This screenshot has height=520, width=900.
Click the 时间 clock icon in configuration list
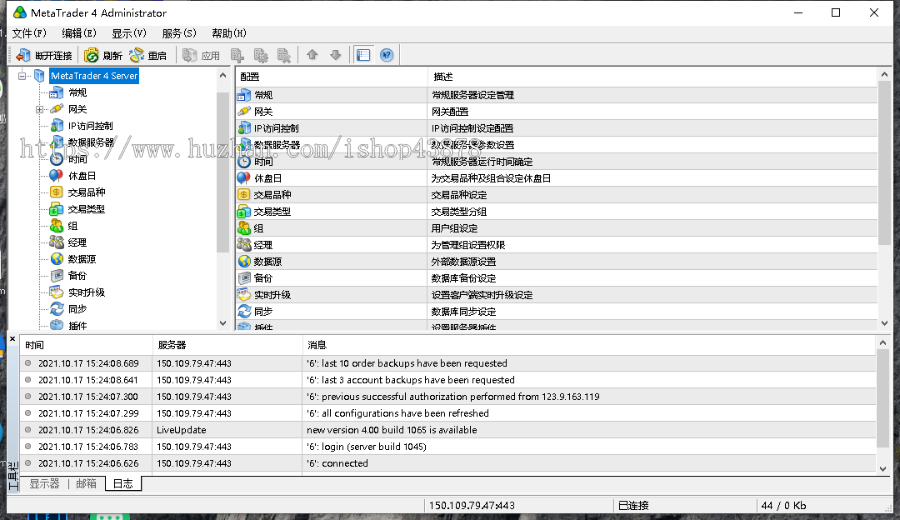(245, 161)
